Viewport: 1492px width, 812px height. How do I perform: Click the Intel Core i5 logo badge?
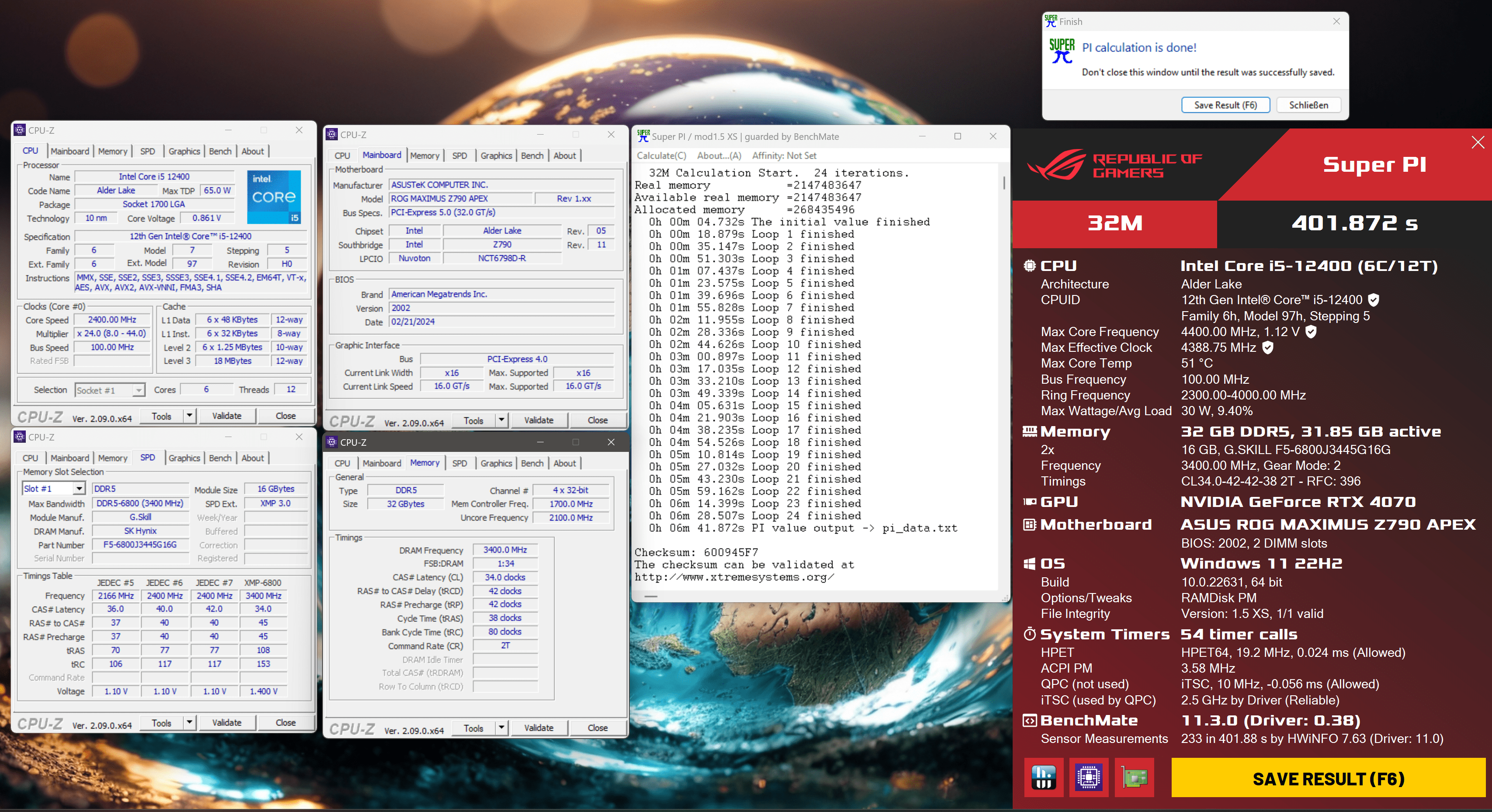274,197
